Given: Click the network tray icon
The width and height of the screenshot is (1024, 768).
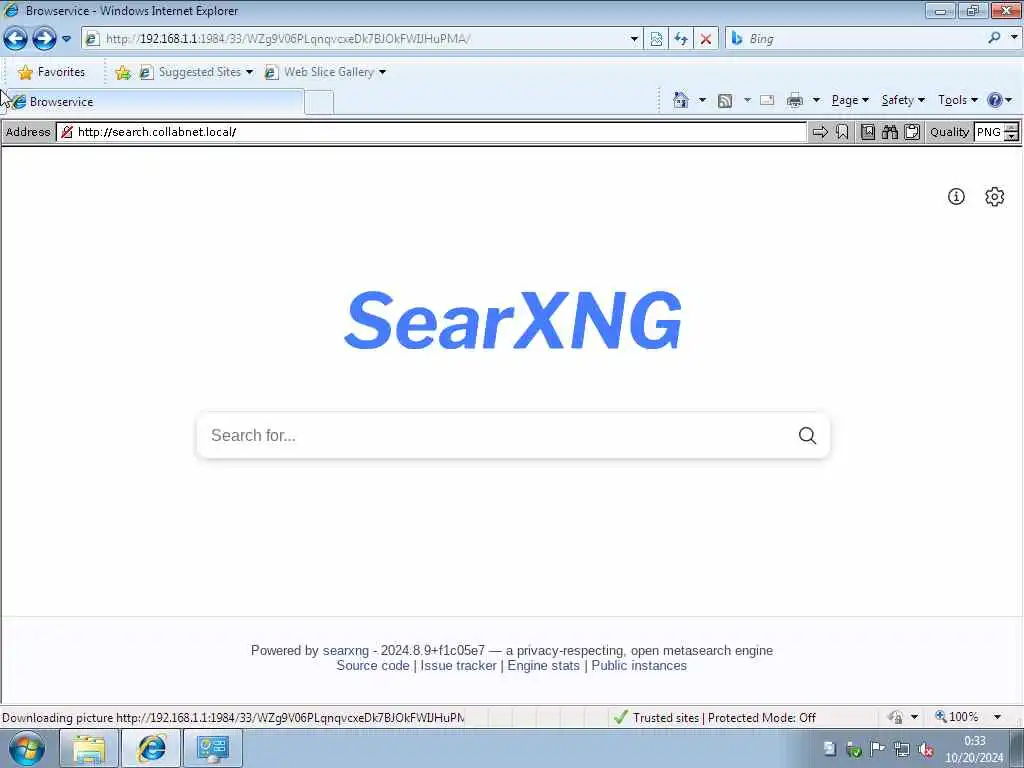Looking at the screenshot, I should (902, 749).
